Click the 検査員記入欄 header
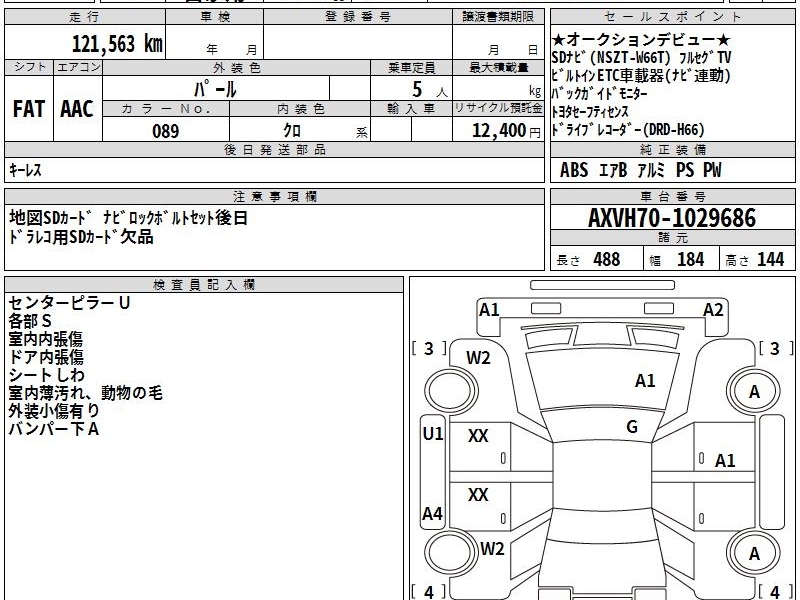This screenshot has width=800, height=600. (x=204, y=285)
